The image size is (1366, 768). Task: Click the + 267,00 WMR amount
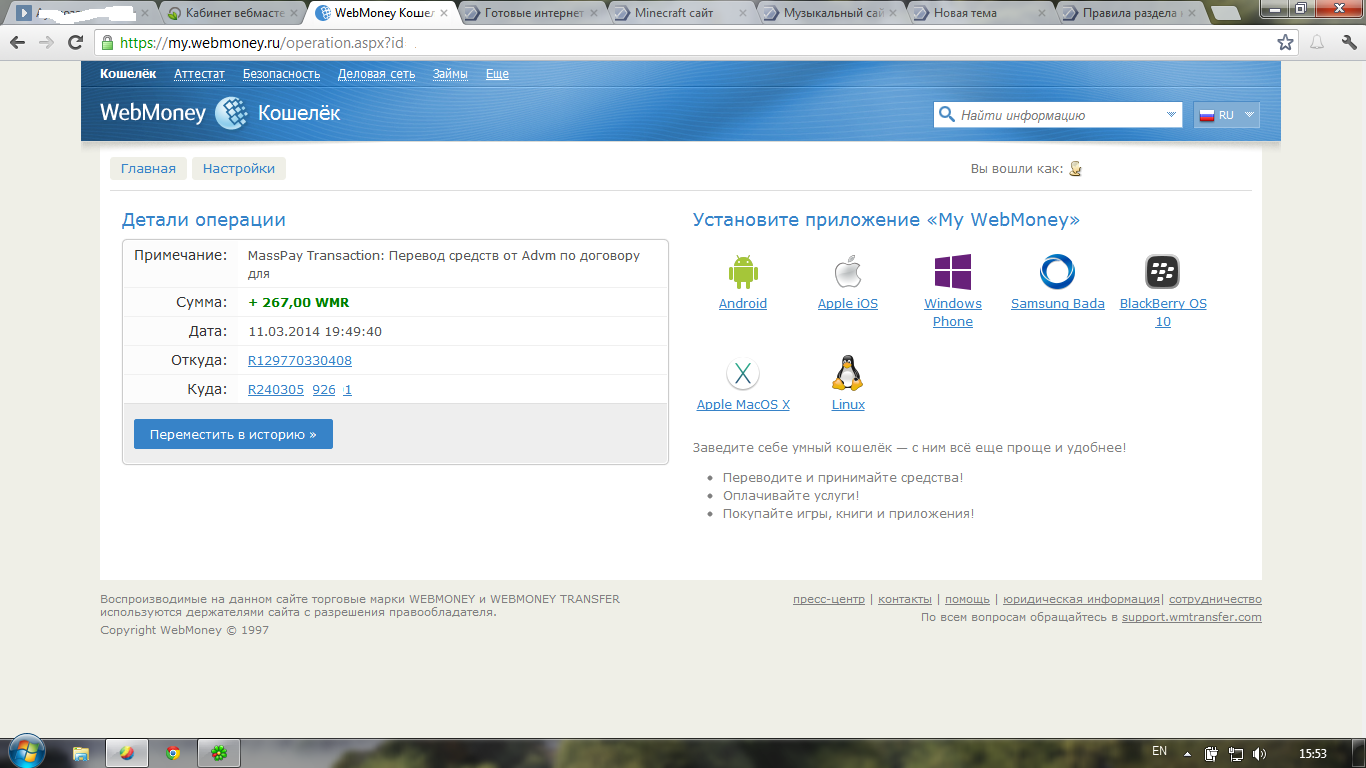click(299, 302)
